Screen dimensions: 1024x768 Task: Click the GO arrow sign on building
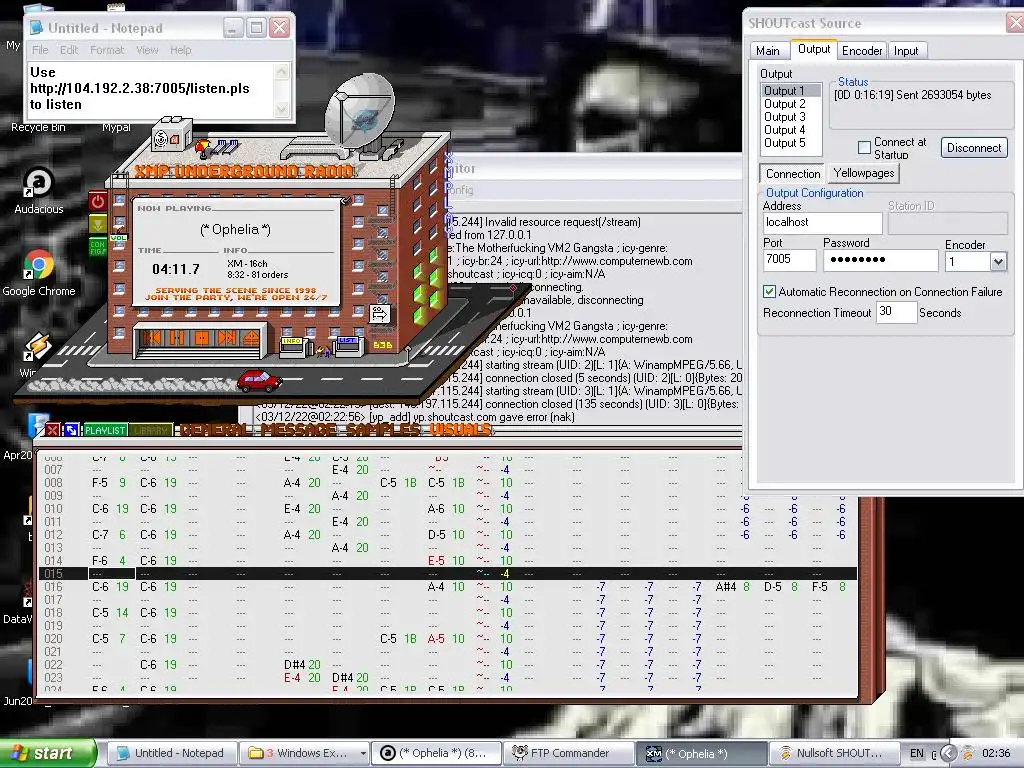coord(379,314)
